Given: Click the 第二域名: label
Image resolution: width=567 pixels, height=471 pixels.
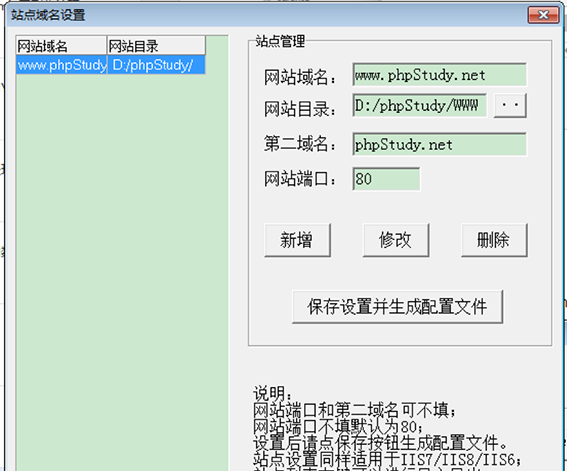Looking at the screenshot, I should pos(300,144).
